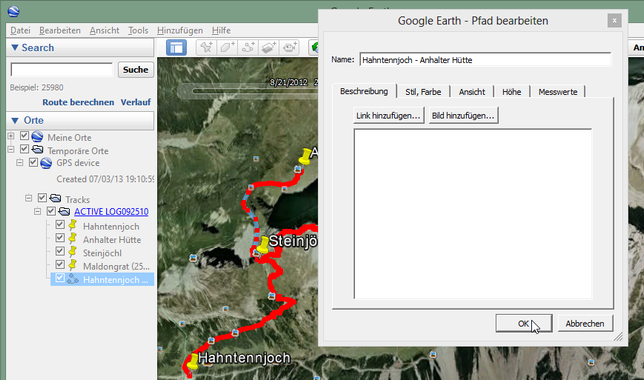Viewport: 644px width, 380px height.
Task: Toggle the Maldongrat placemark checkbox
Action: tap(60, 264)
